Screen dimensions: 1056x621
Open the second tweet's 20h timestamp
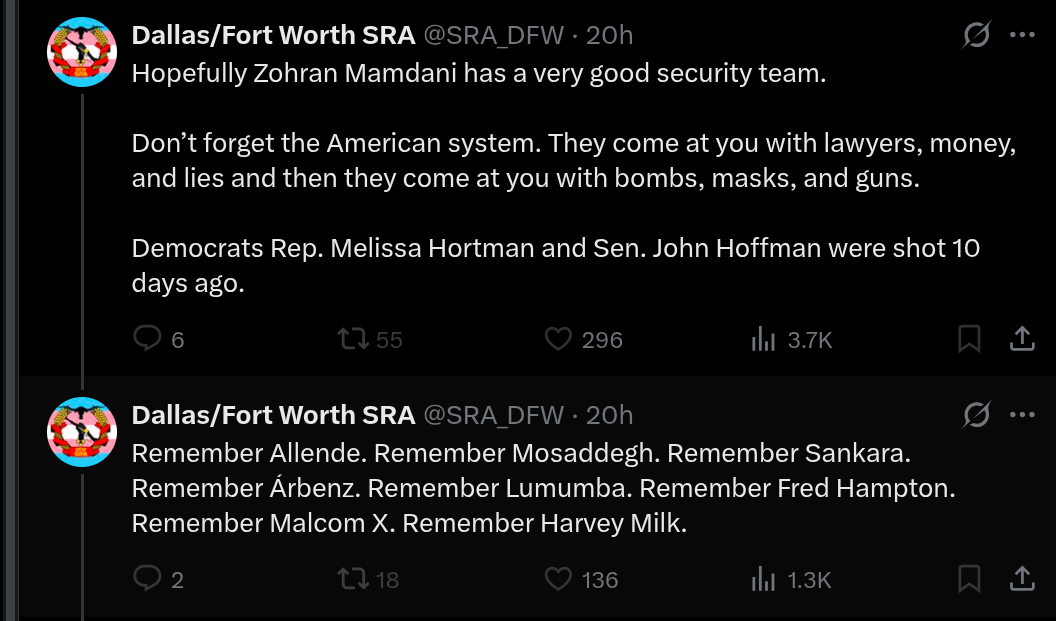pos(609,414)
